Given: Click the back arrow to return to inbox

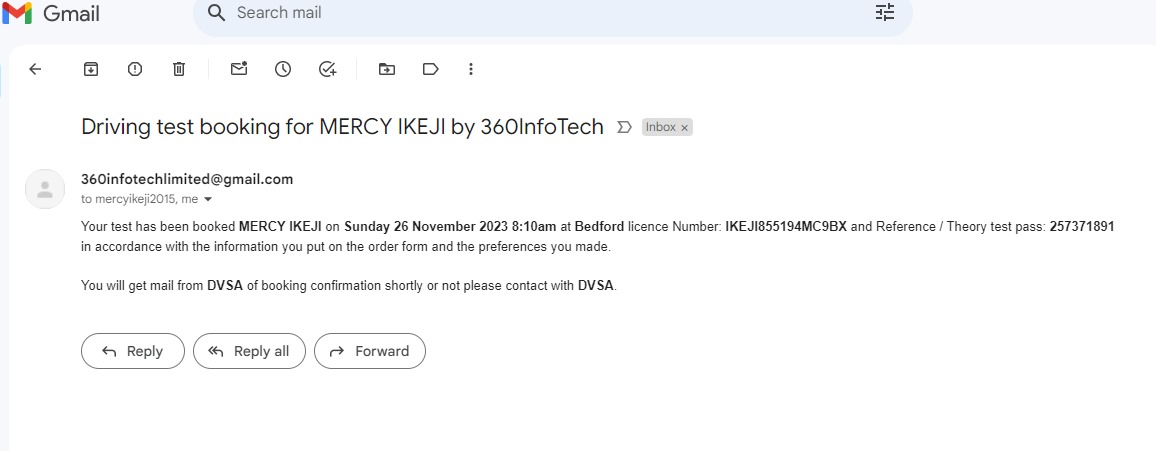Looking at the screenshot, I should (35, 69).
